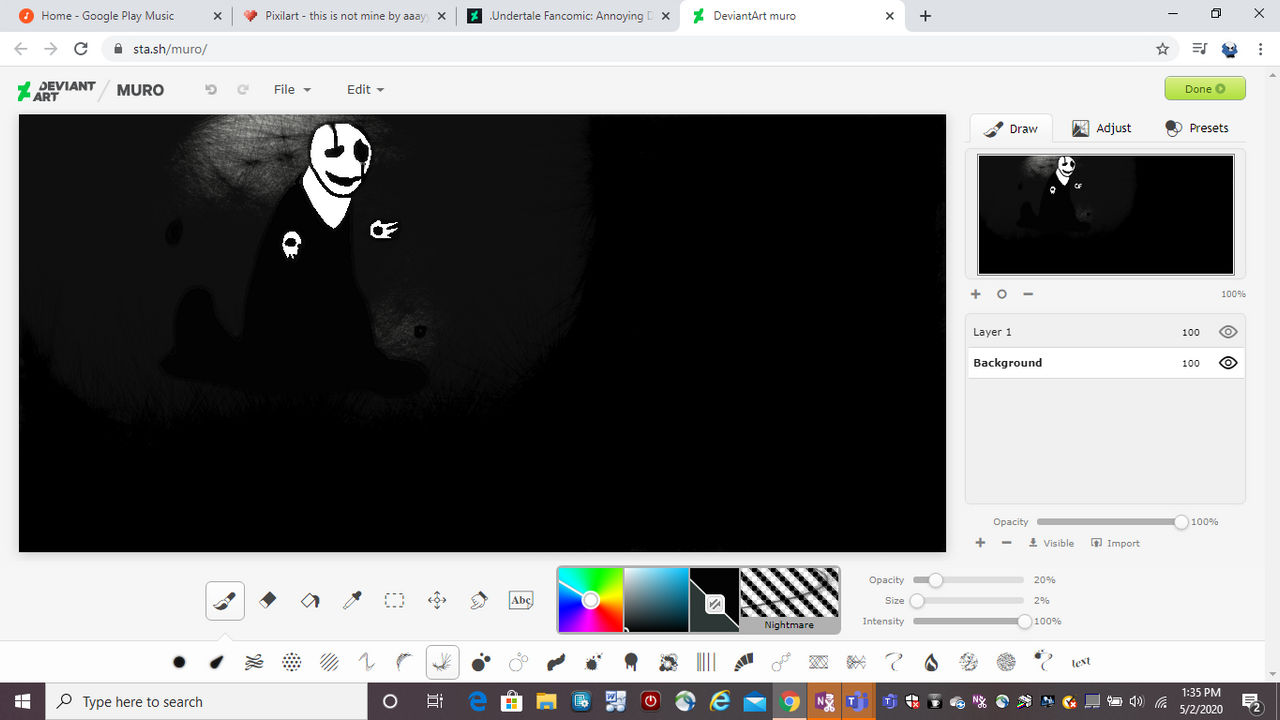Delete layer with minus icon
Viewport: 1280px width, 720px height.
(1006, 543)
